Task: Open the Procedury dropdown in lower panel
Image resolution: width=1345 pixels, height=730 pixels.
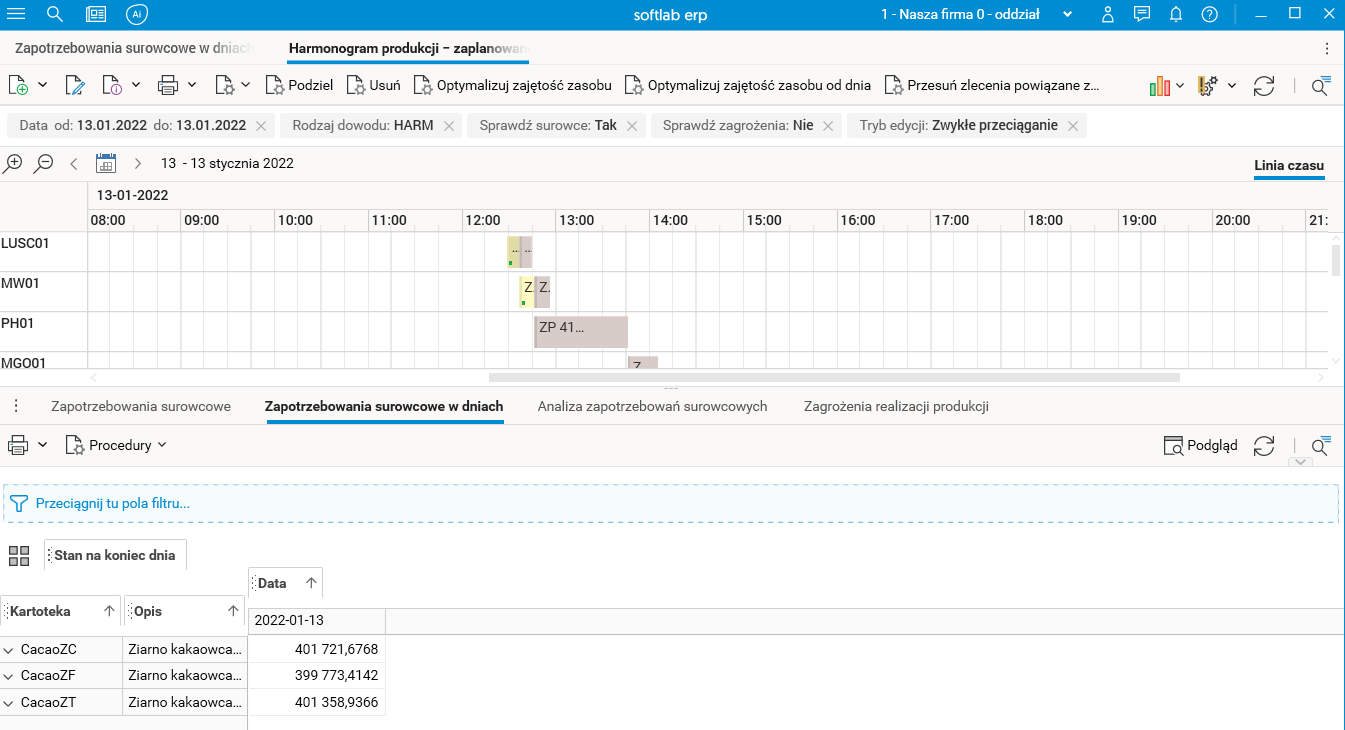Action: pyautogui.click(x=116, y=445)
